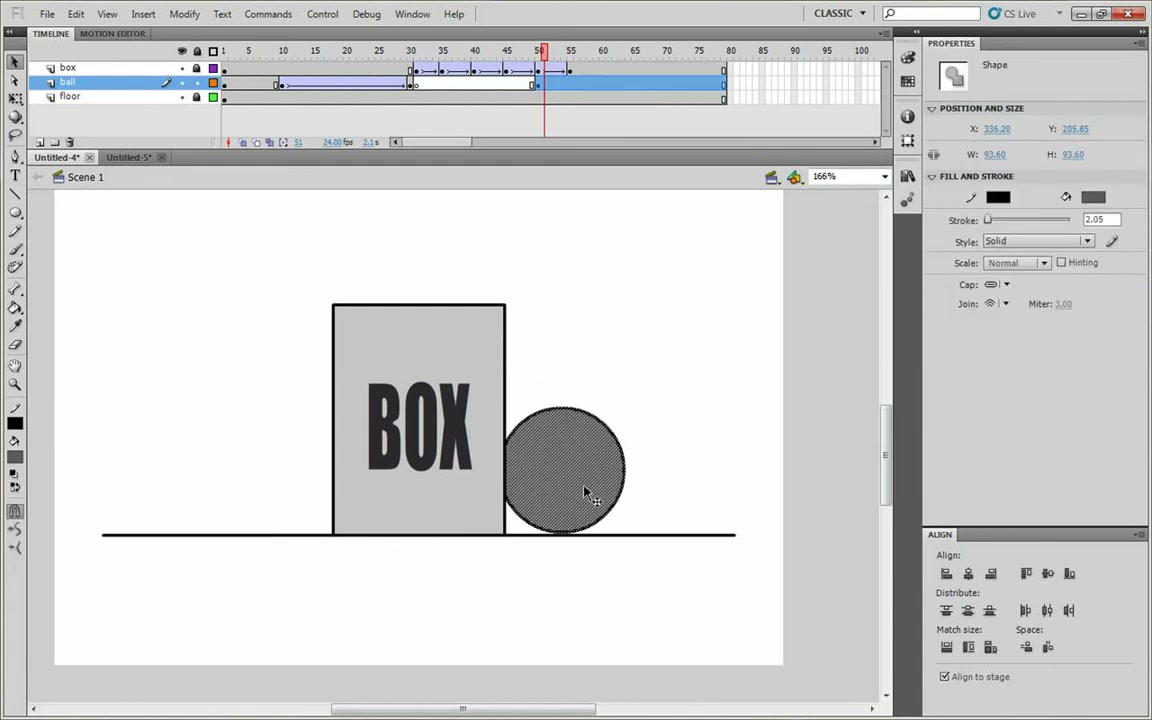Toggle Snap to Objects magnet

pos(15,511)
